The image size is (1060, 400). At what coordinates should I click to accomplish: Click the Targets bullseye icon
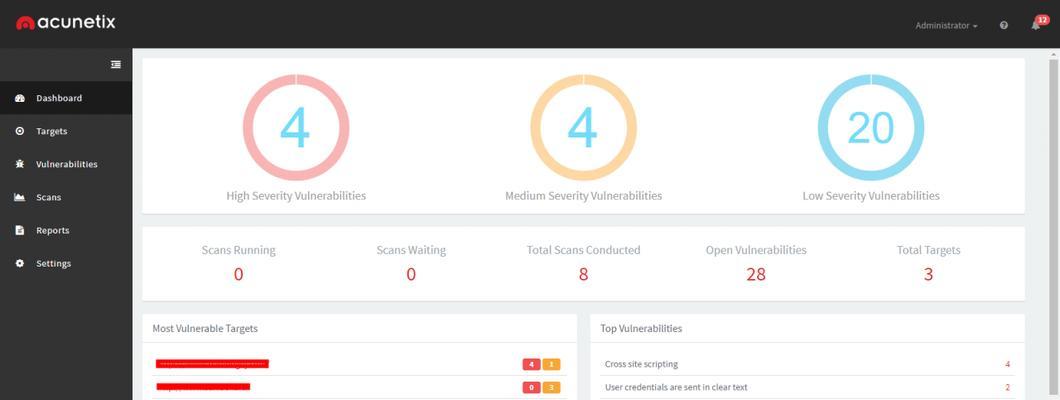pyautogui.click(x=20, y=131)
